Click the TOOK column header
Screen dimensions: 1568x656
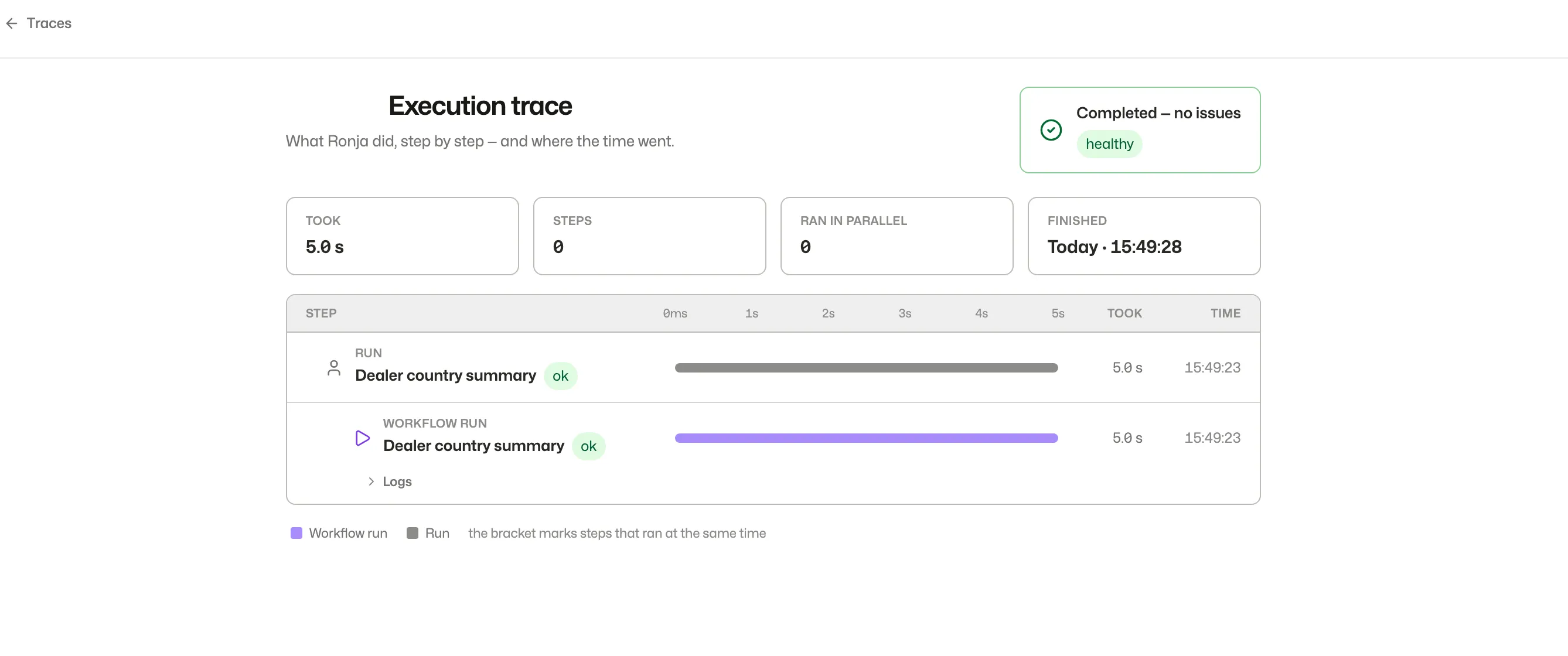(x=1124, y=313)
